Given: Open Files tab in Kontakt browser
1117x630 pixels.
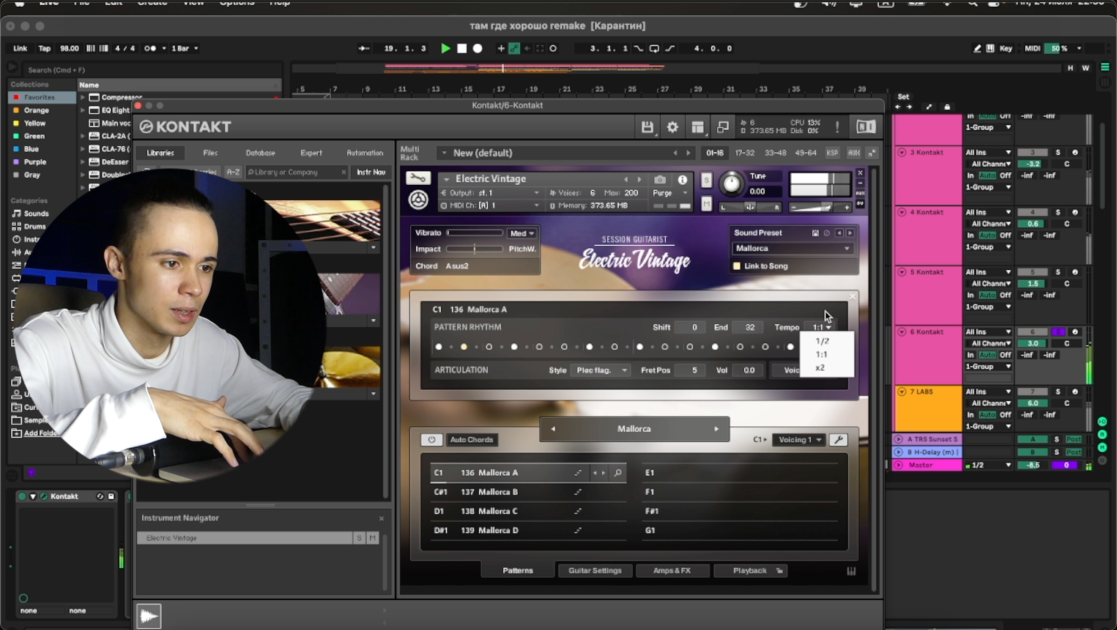Looking at the screenshot, I should tap(210, 153).
